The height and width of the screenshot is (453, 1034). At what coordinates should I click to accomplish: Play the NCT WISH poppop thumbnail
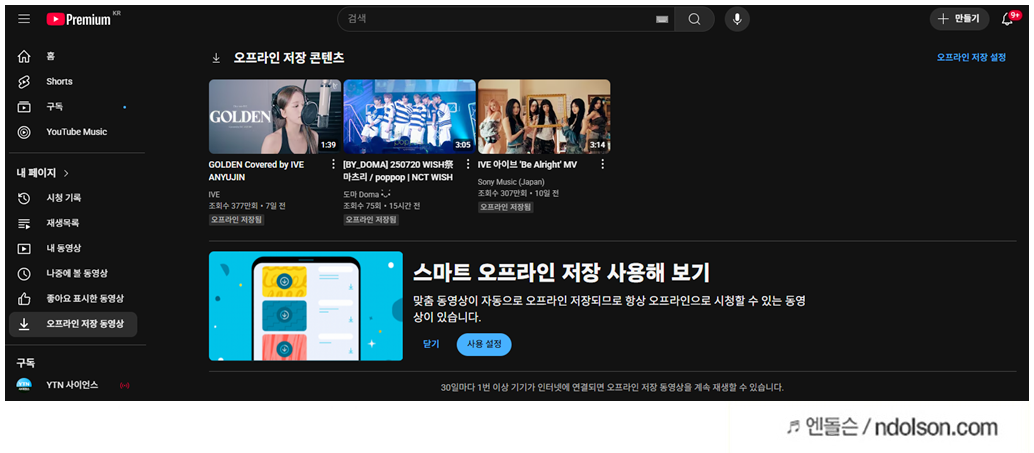click(410, 117)
